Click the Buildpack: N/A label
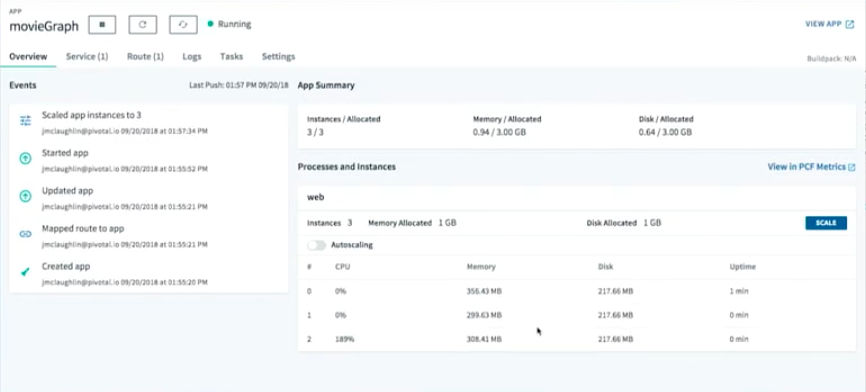This screenshot has width=866, height=392. (x=831, y=58)
